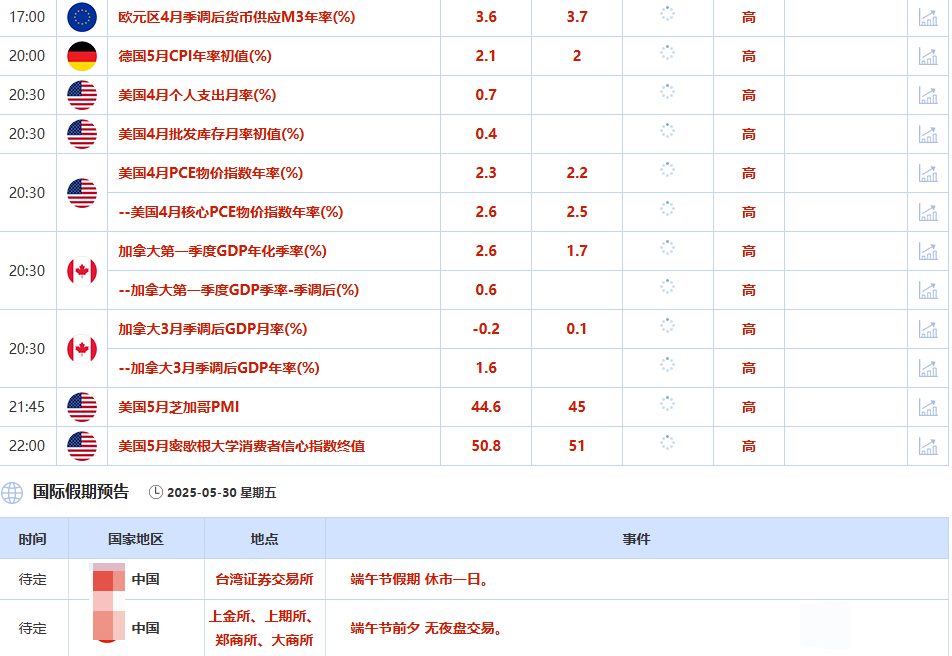Open 美国4月批发库存月率初值(%) link
The height and width of the screenshot is (656, 952).
[x=211, y=134]
